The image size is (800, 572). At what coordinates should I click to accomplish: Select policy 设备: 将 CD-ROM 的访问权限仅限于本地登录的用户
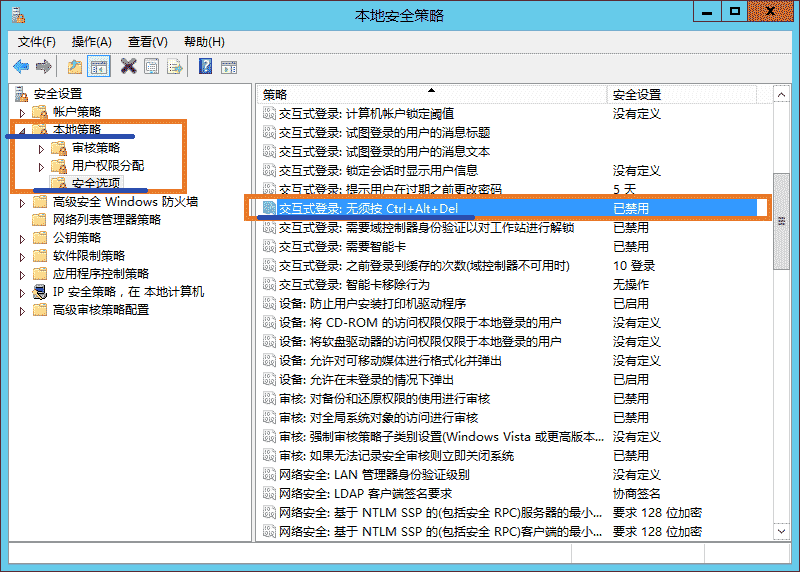point(420,322)
